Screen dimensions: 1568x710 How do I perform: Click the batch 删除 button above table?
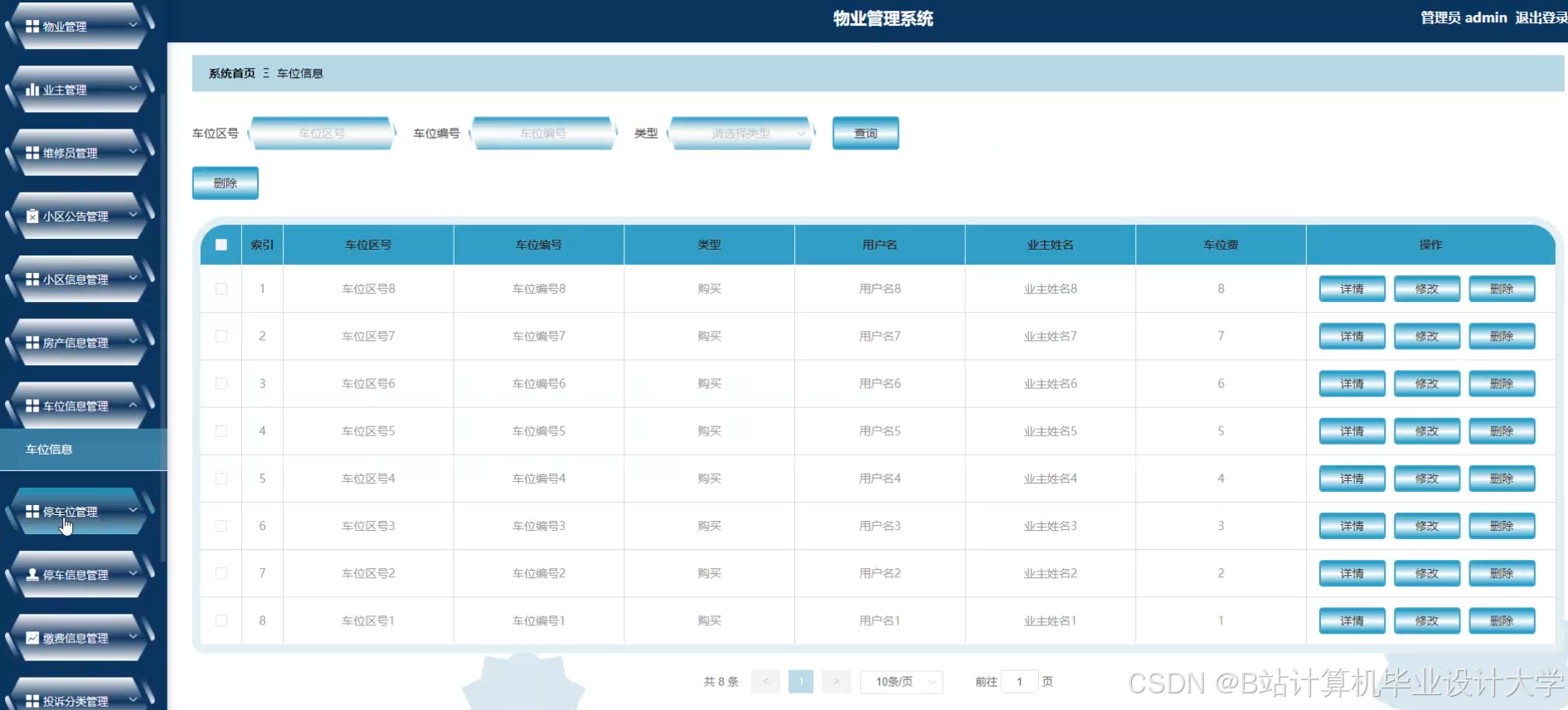click(x=226, y=183)
